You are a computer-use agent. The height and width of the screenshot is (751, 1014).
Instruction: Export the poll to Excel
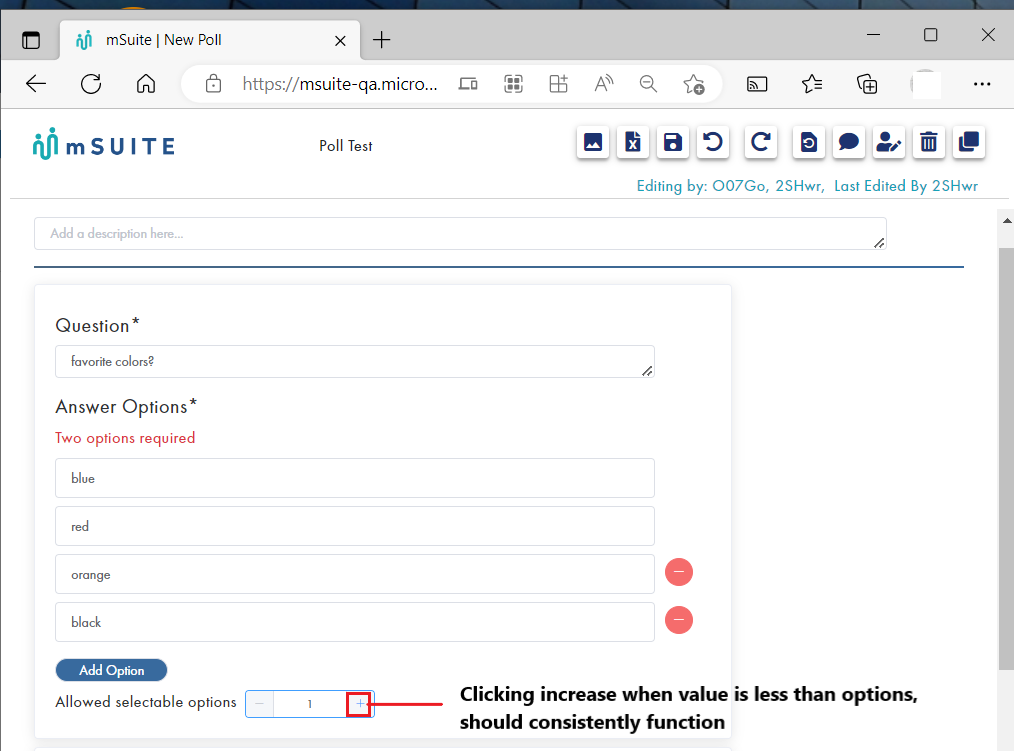(632, 142)
